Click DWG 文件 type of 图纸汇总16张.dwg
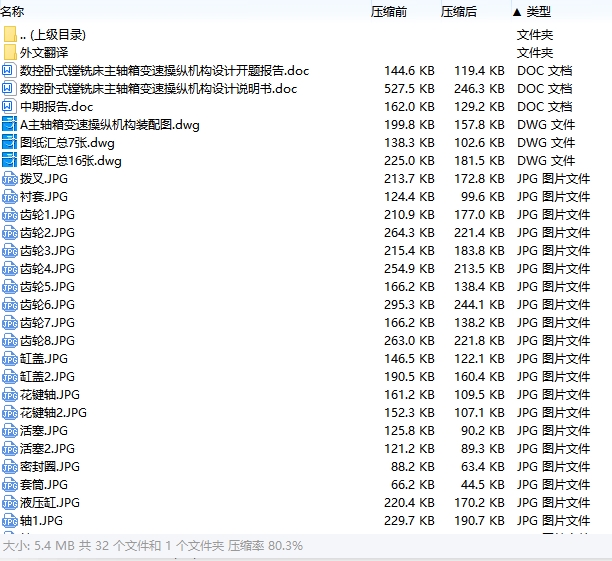 click(x=546, y=160)
